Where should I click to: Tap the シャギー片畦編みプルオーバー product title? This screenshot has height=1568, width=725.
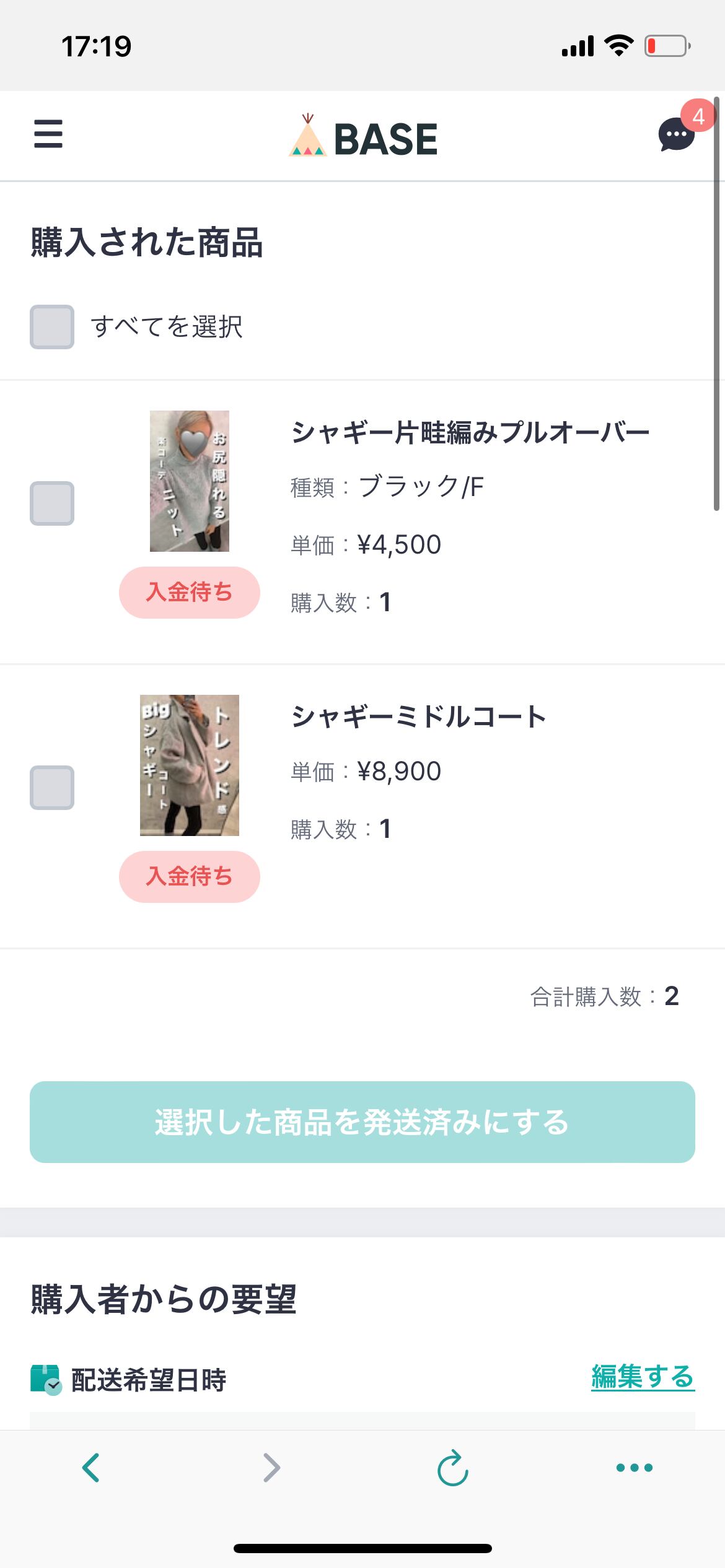(x=470, y=432)
